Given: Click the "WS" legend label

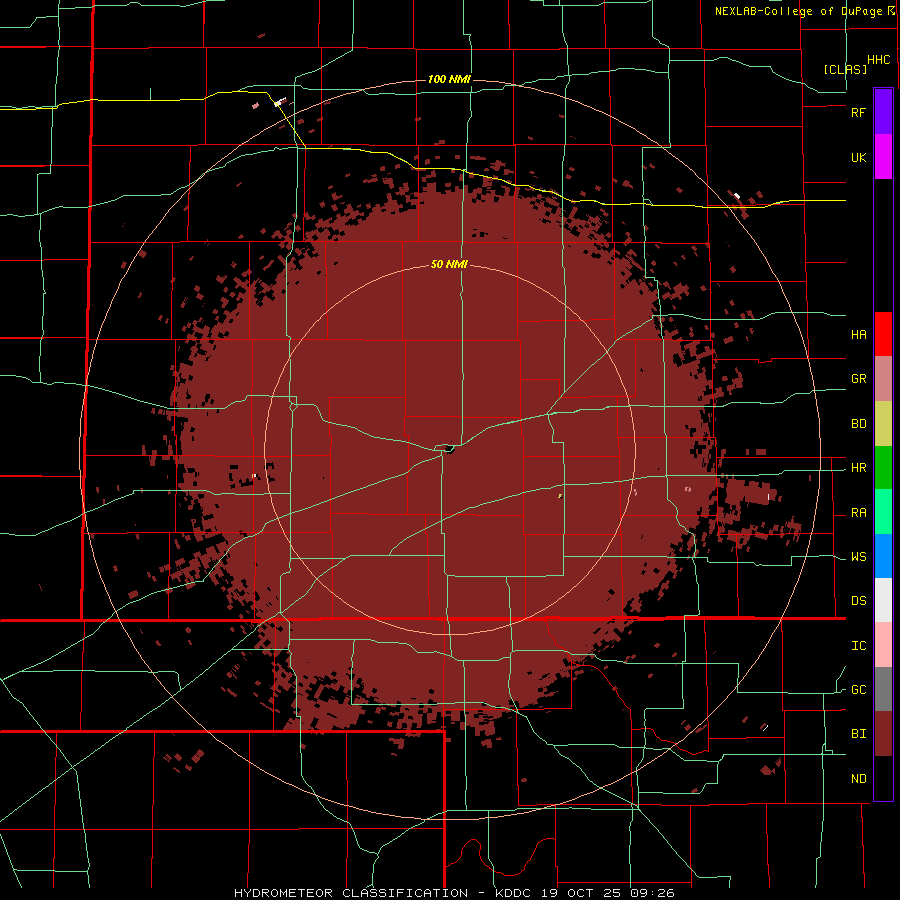Looking at the screenshot, I should click(x=858, y=557).
